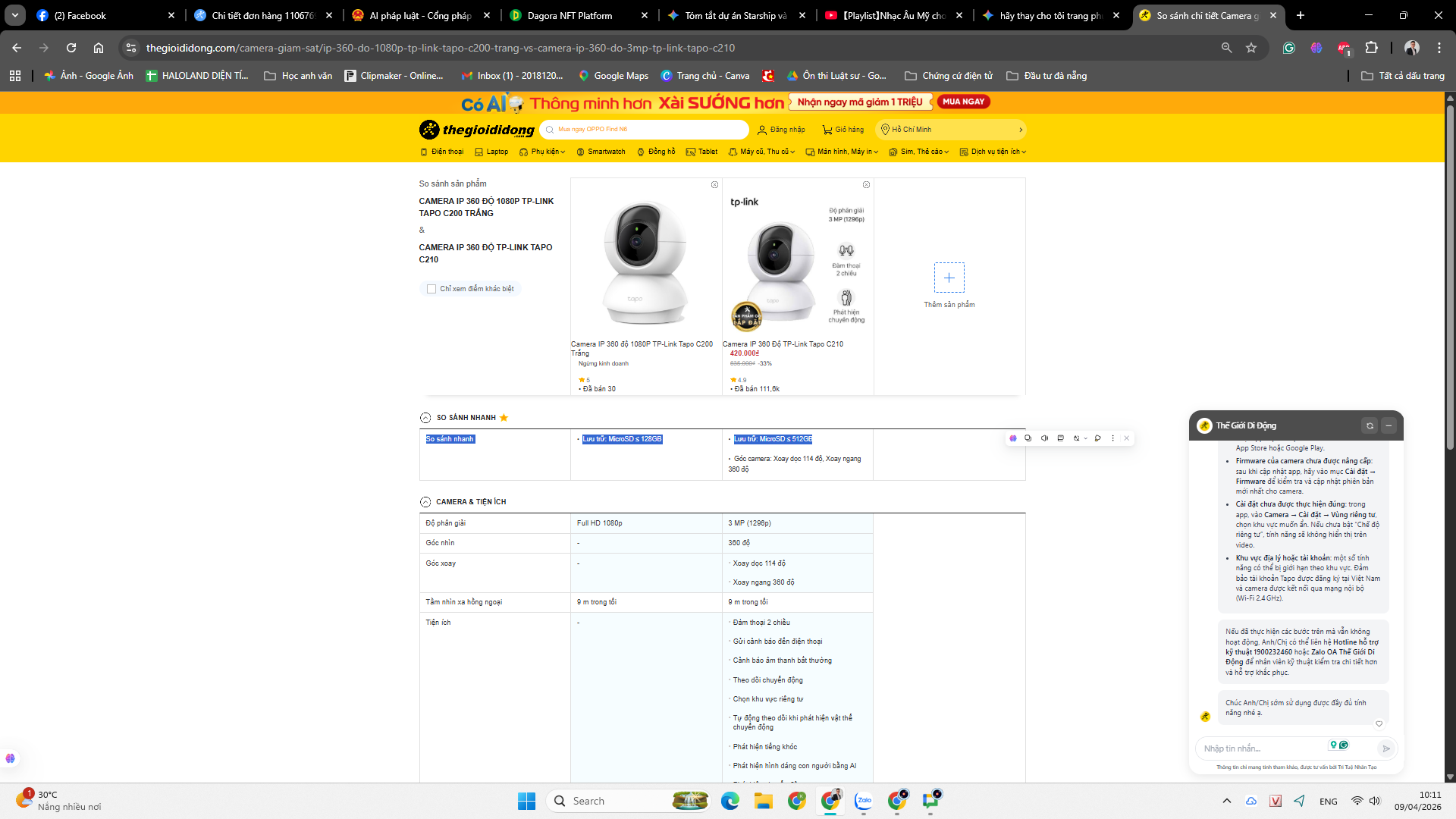Refresh the Thế Giới Di Động chat

pyautogui.click(x=1370, y=425)
